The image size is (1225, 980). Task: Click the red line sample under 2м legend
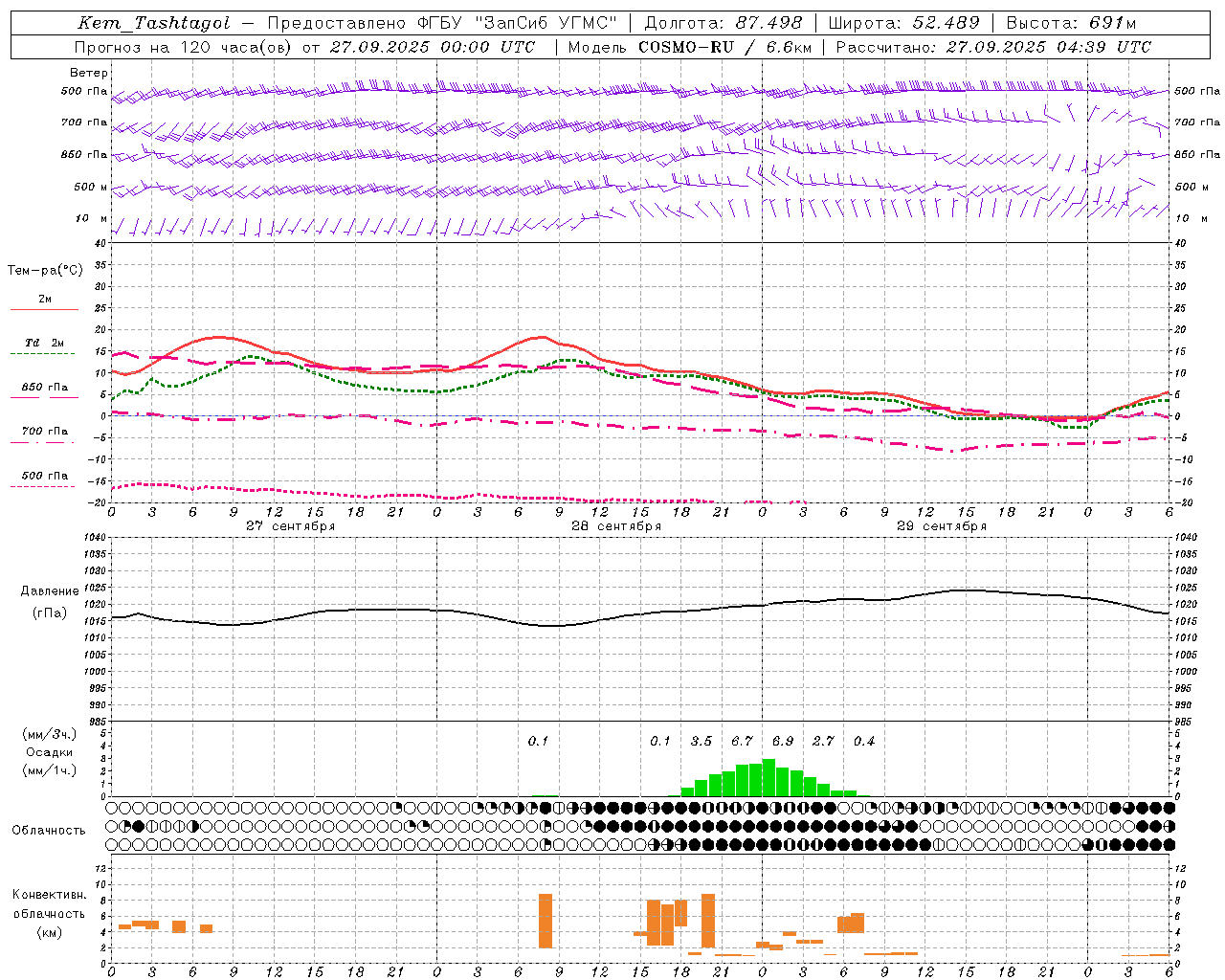pyautogui.click(x=44, y=309)
